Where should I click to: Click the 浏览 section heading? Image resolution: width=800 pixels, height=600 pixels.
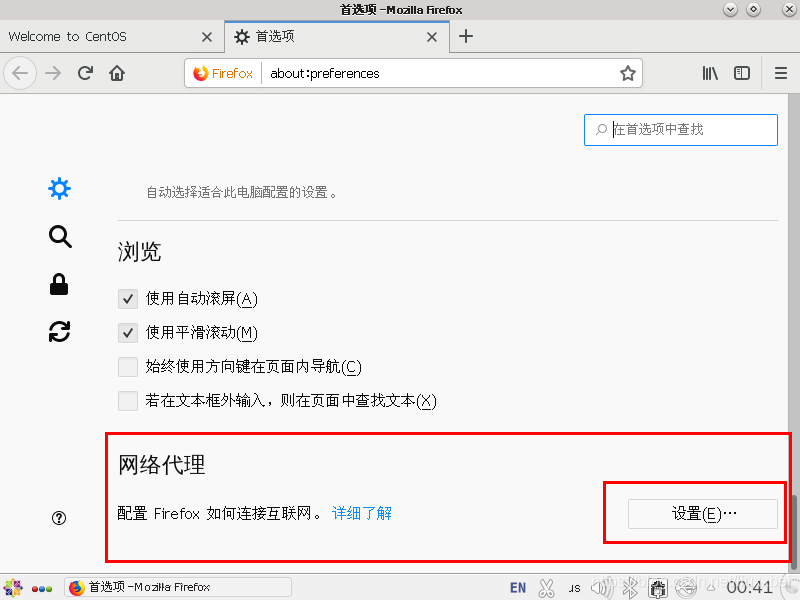pos(139,252)
